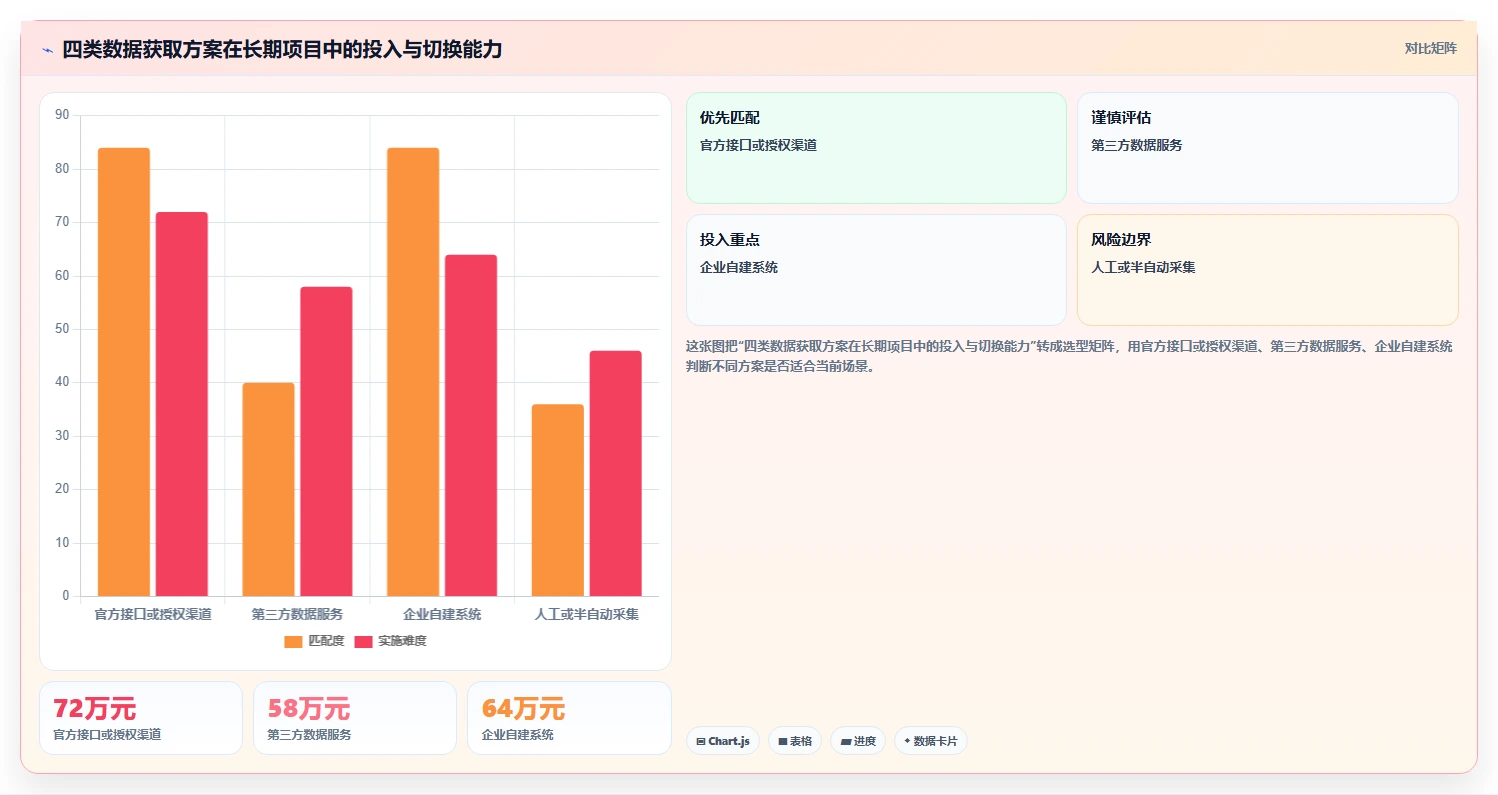Click 企业自建系统 text in 投入重点 card

(x=739, y=267)
